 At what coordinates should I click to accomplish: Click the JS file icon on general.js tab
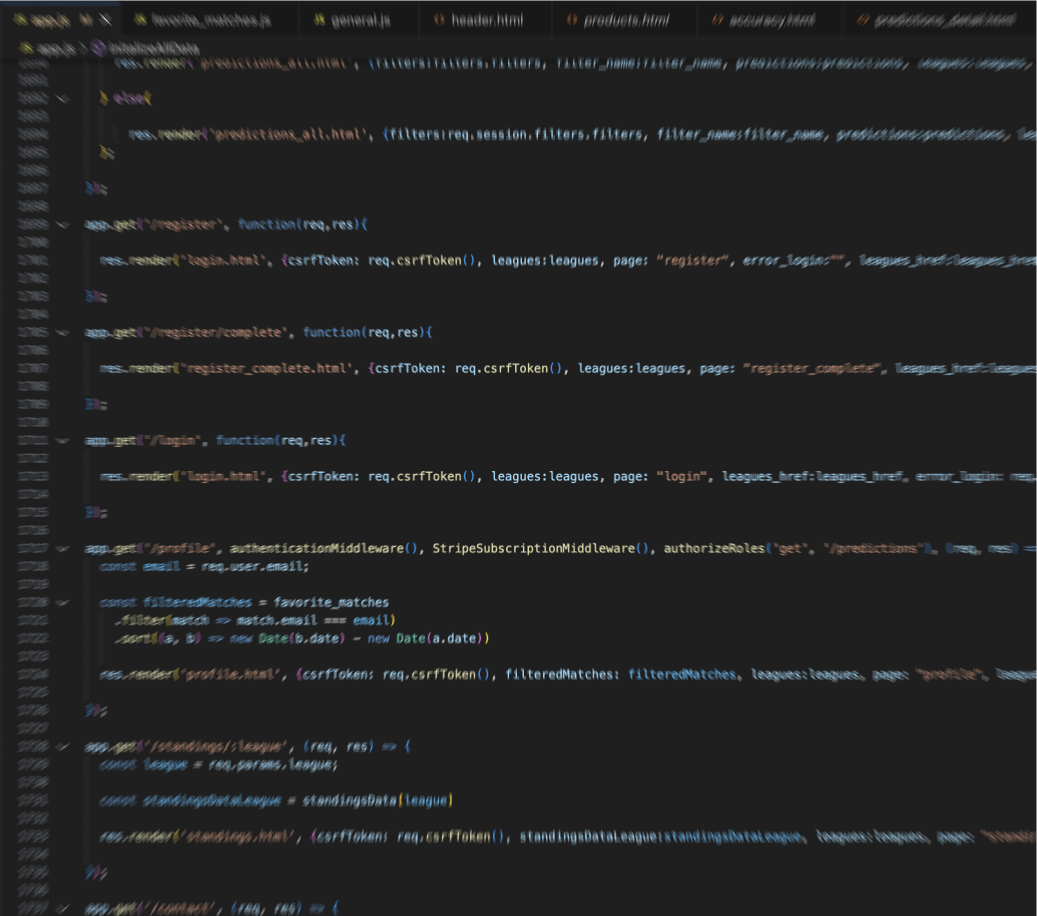tap(320, 19)
